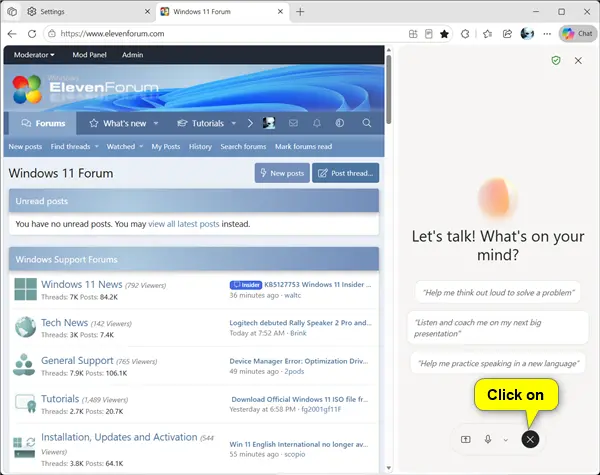Open view all latest posts link
Viewport: 600px width, 475px height.
[184, 224]
